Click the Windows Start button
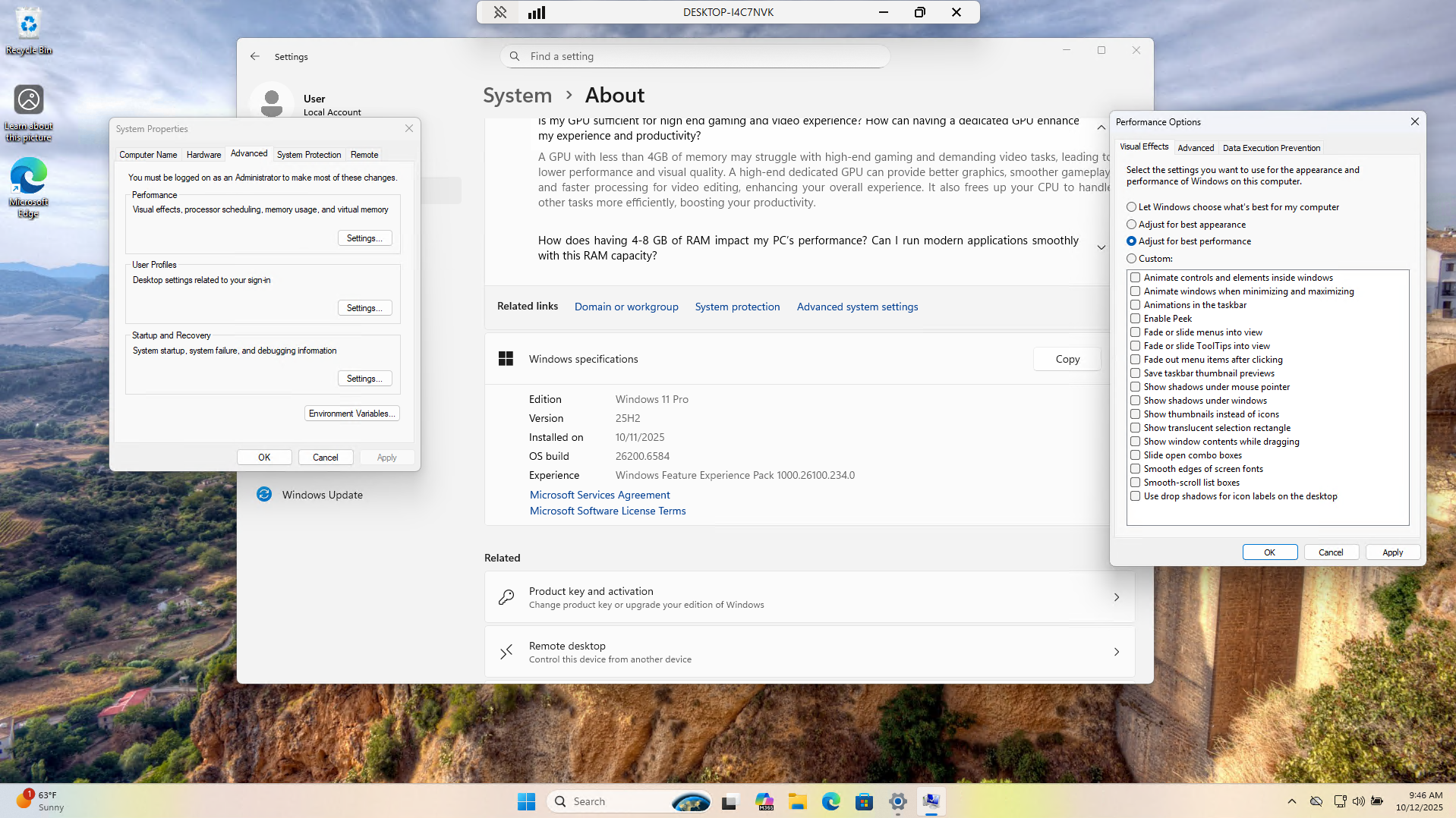This screenshot has height=818, width=1456. (526, 801)
